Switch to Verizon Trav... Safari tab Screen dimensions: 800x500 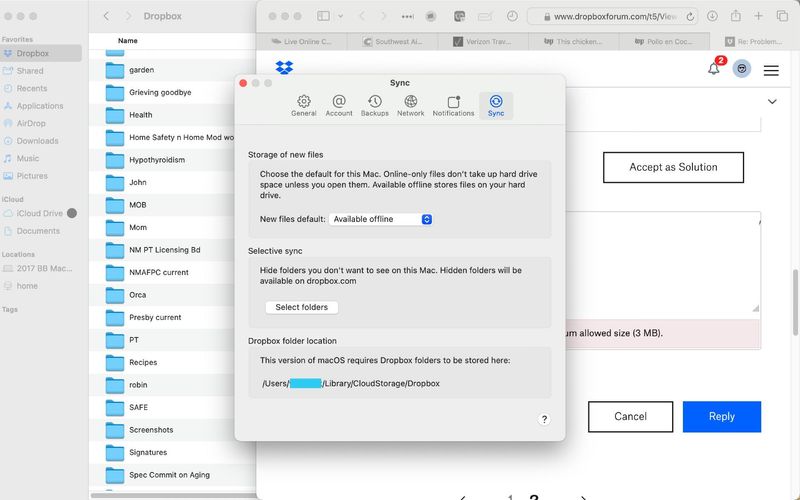click(483, 42)
